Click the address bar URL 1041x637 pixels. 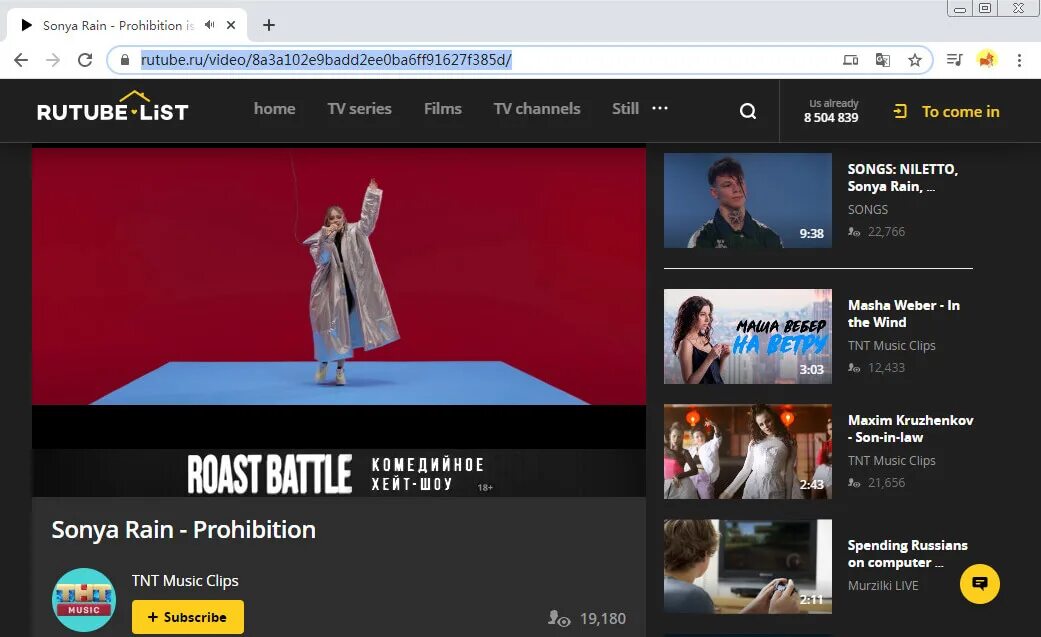pyautogui.click(x=326, y=60)
